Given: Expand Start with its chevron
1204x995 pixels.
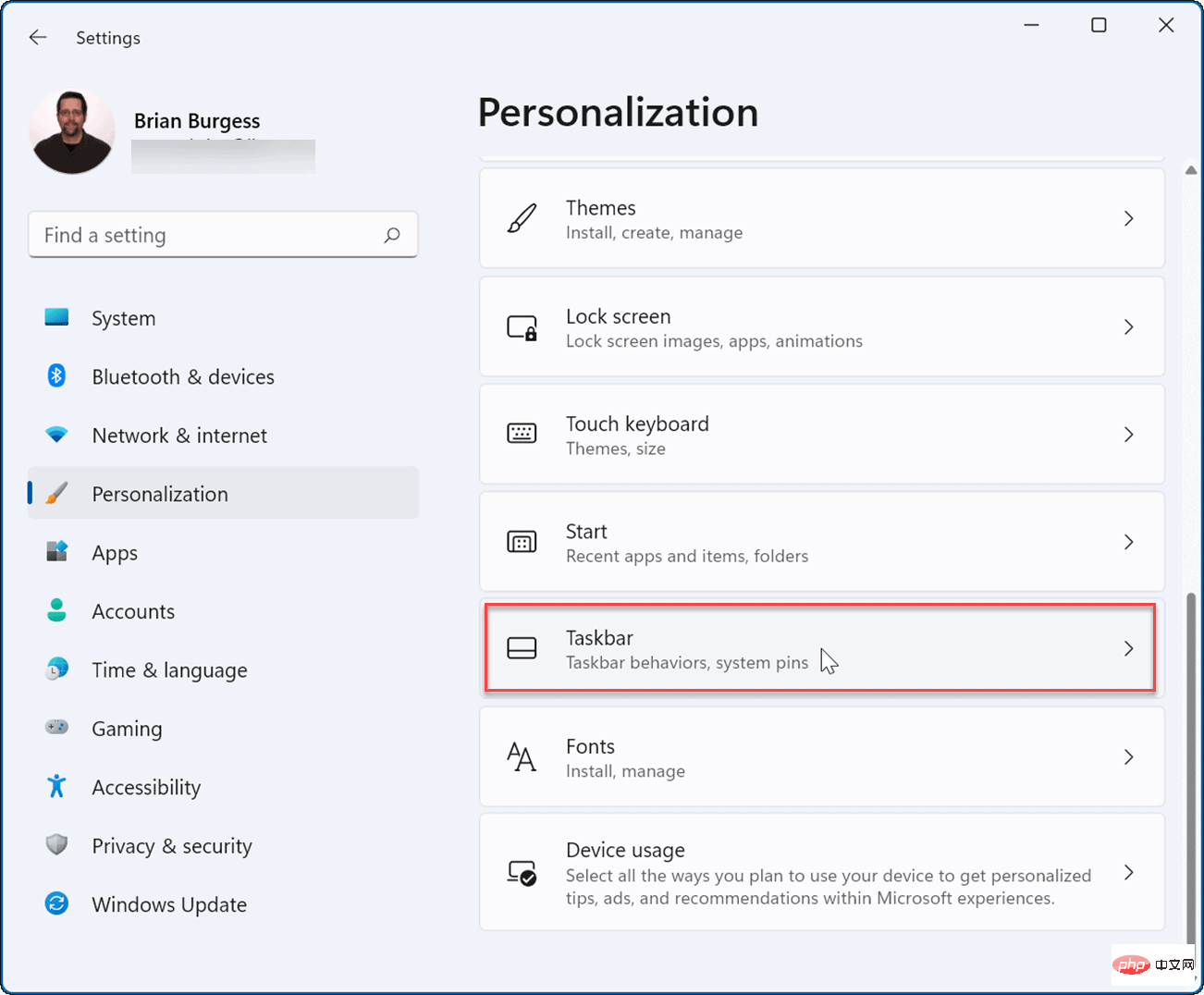Looking at the screenshot, I should tap(1128, 542).
